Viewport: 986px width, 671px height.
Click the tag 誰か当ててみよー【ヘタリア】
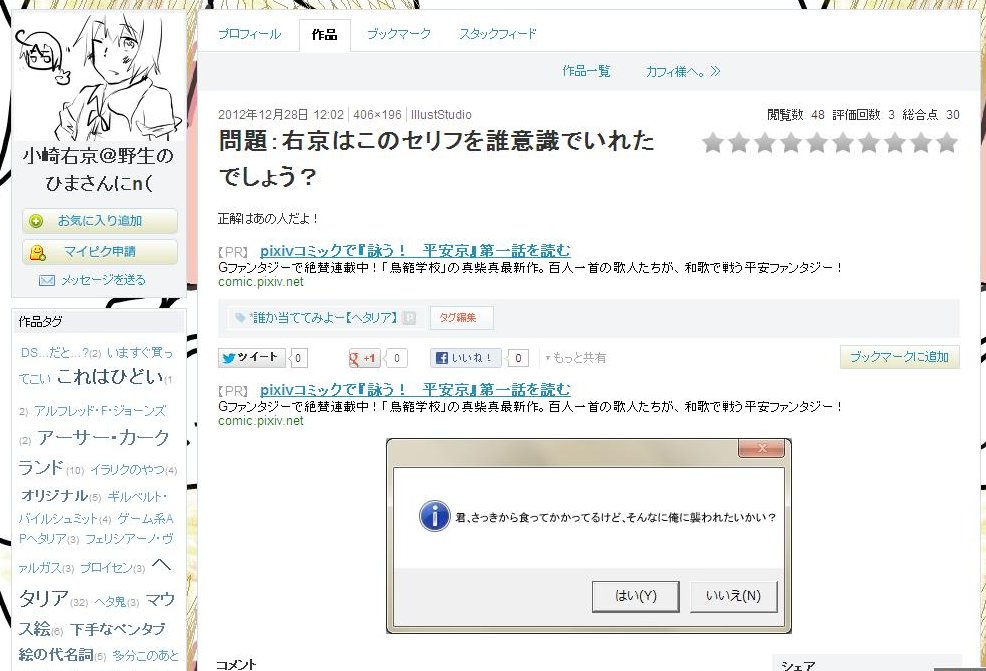pyautogui.click(x=324, y=318)
